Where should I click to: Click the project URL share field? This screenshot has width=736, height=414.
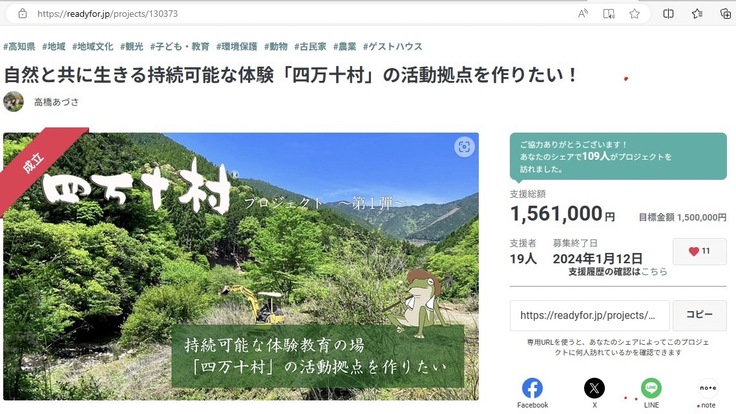(x=590, y=315)
